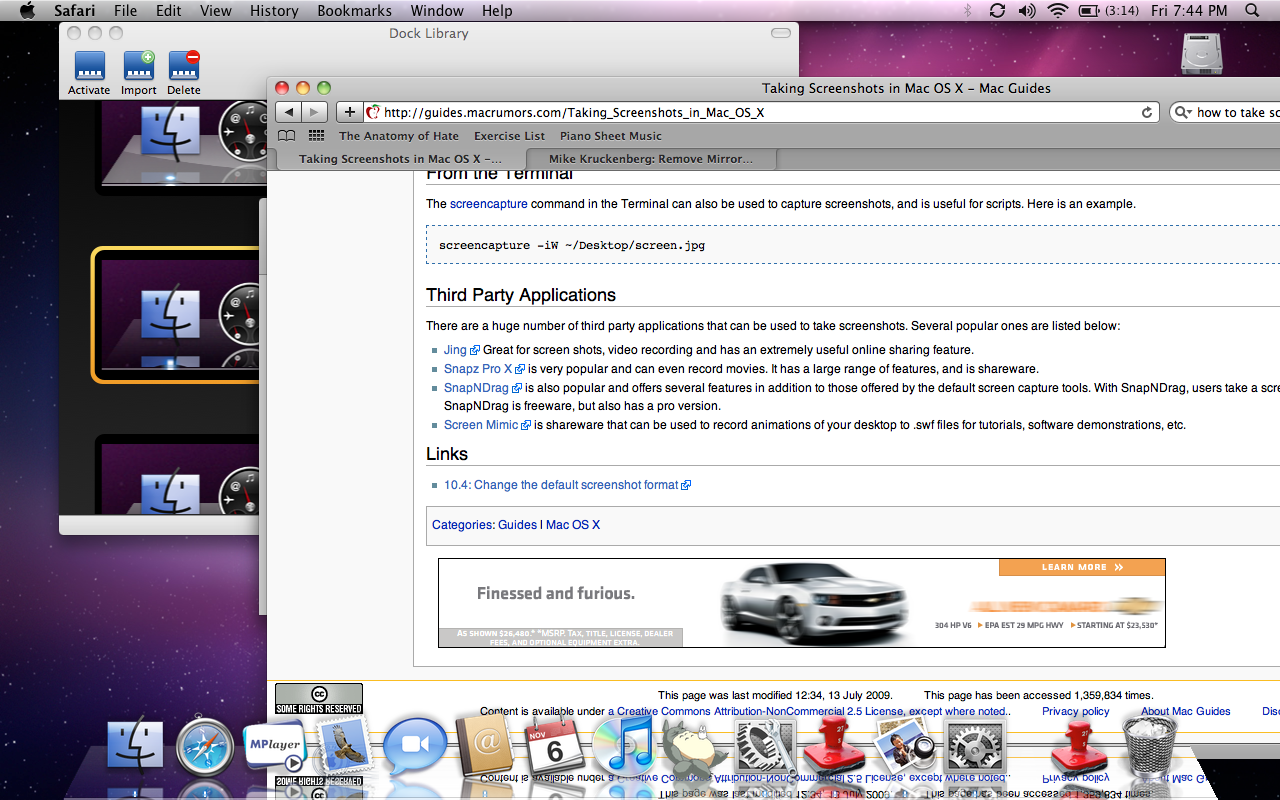This screenshot has height=800, width=1280.
Task: Open the Macintosh HD drive icon on desktop
Action: click(x=1201, y=53)
